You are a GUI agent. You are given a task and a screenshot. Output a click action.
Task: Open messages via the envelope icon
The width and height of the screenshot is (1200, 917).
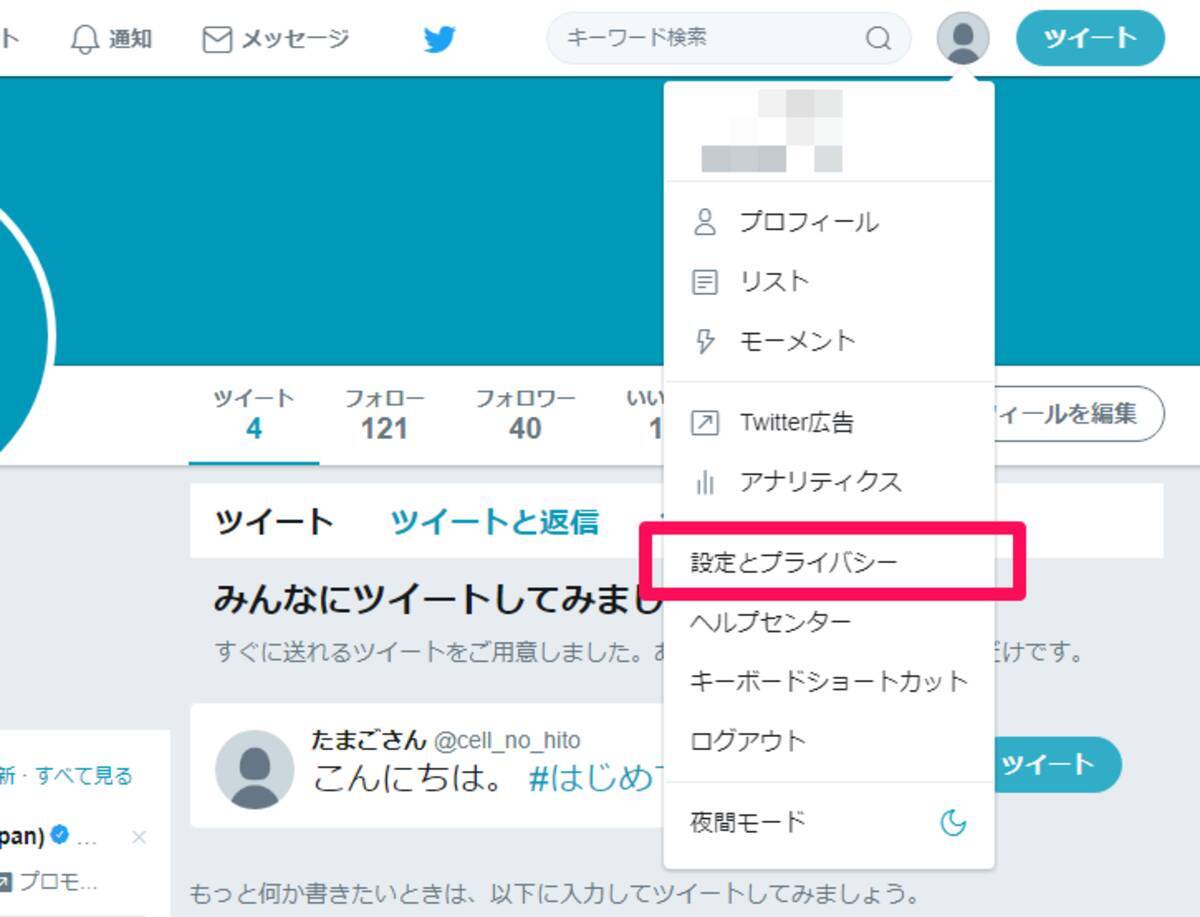(x=217, y=39)
